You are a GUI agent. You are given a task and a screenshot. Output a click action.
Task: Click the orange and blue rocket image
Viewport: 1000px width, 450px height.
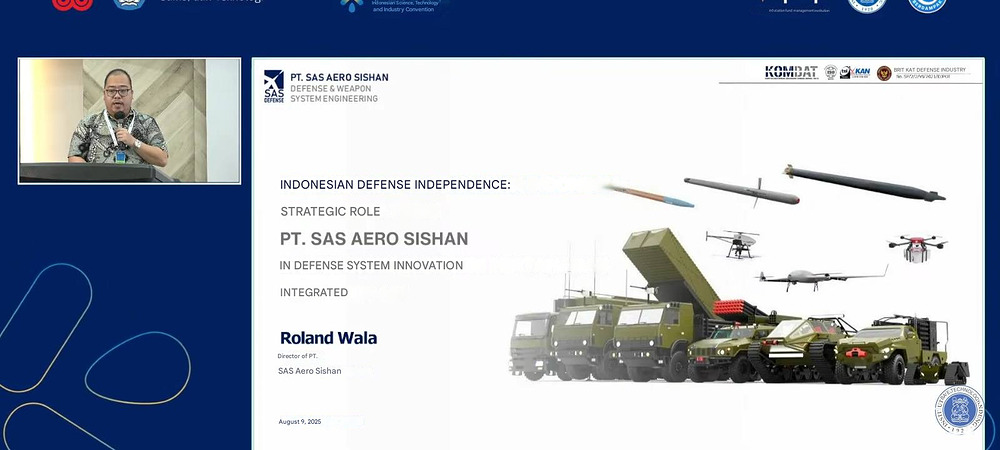pos(650,194)
